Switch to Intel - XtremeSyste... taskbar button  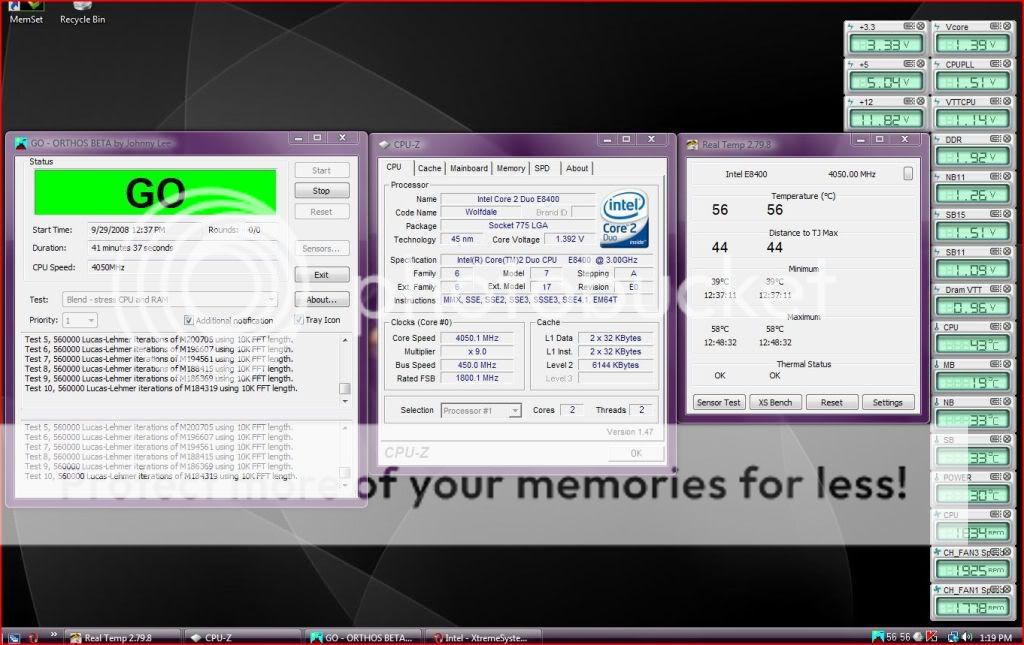point(484,637)
